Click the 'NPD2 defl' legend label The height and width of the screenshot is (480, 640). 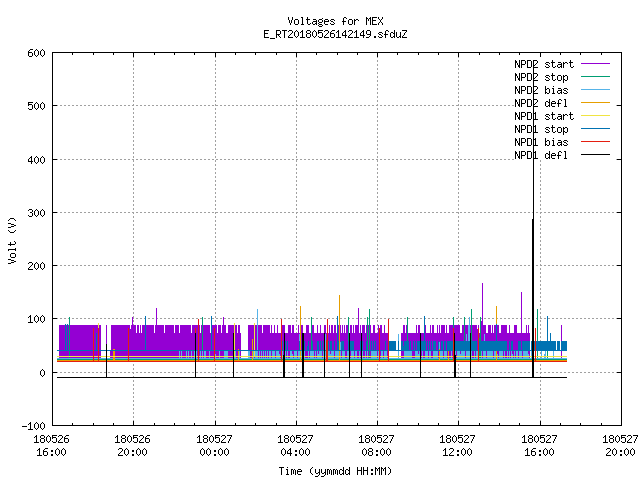541,103
